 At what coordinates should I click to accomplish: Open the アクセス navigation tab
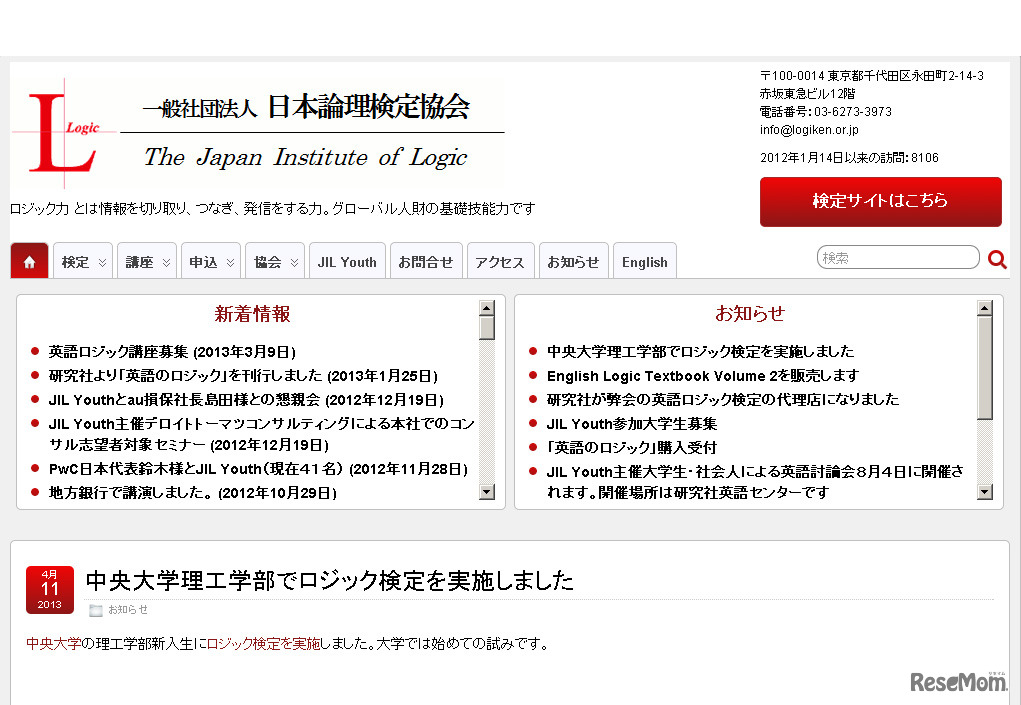[x=500, y=261]
